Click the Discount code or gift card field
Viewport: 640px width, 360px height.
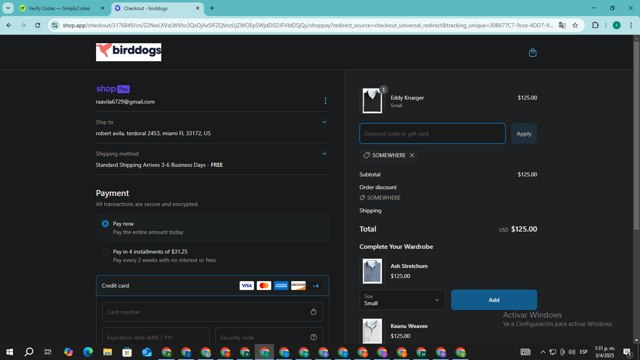(x=432, y=133)
